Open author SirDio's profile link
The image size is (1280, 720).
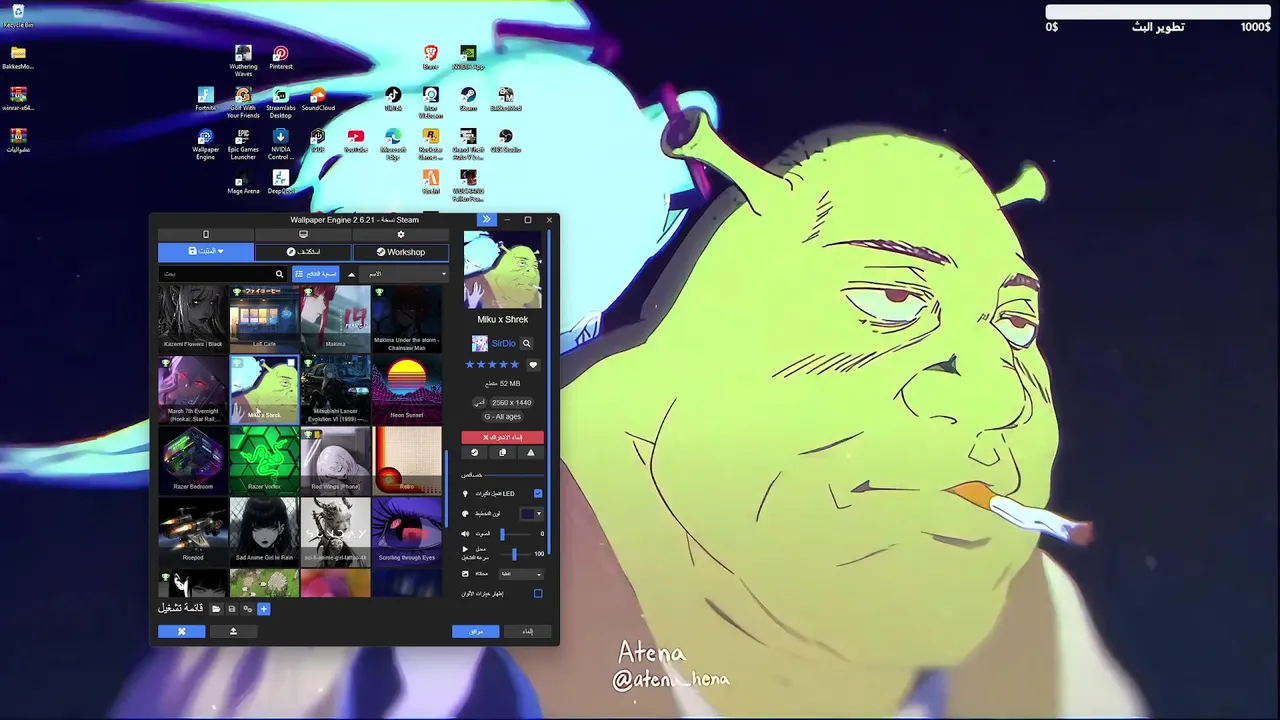pyautogui.click(x=503, y=344)
